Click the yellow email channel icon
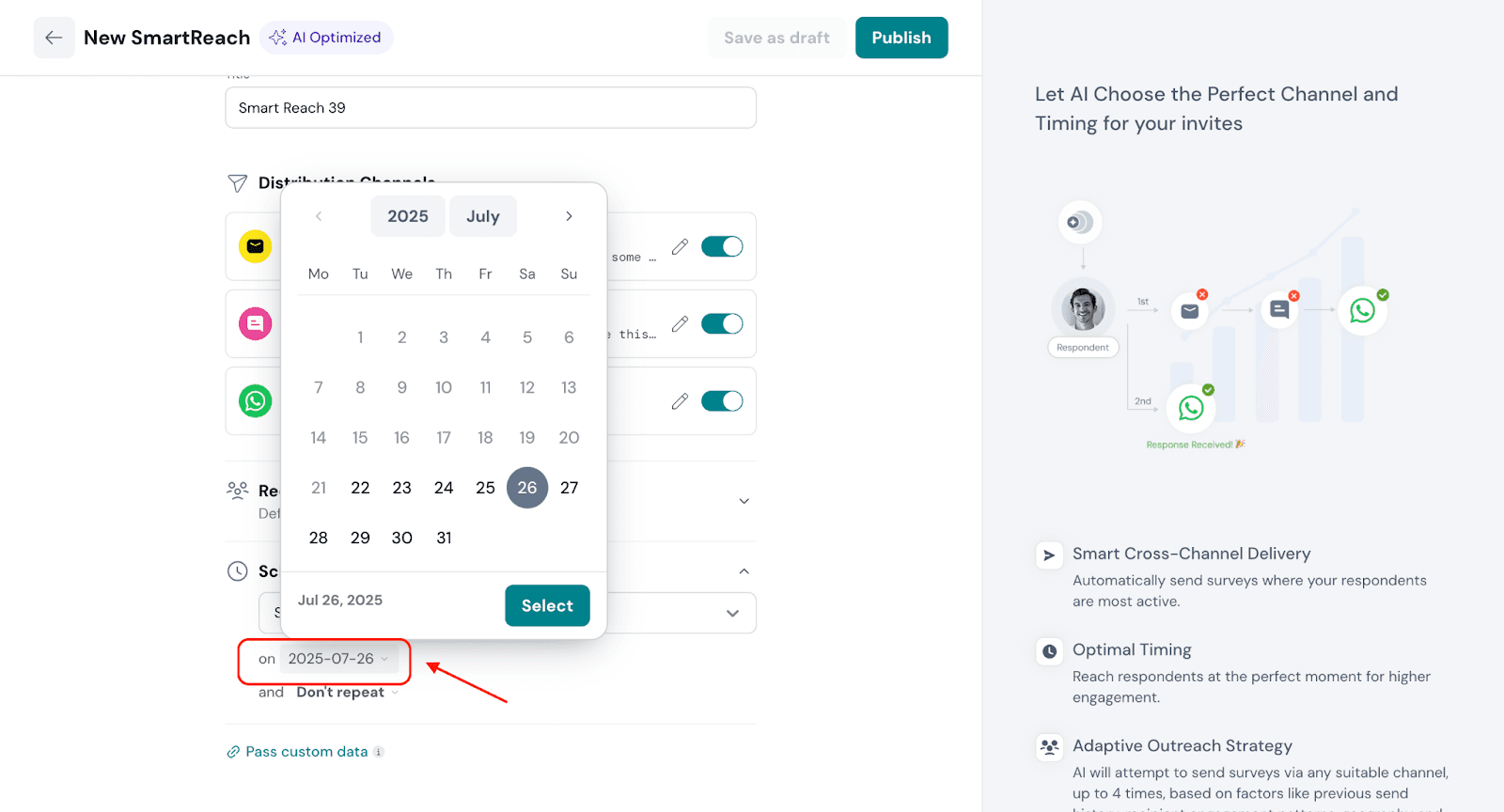The width and height of the screenshot is (1504, 812). tap(255, 246)
